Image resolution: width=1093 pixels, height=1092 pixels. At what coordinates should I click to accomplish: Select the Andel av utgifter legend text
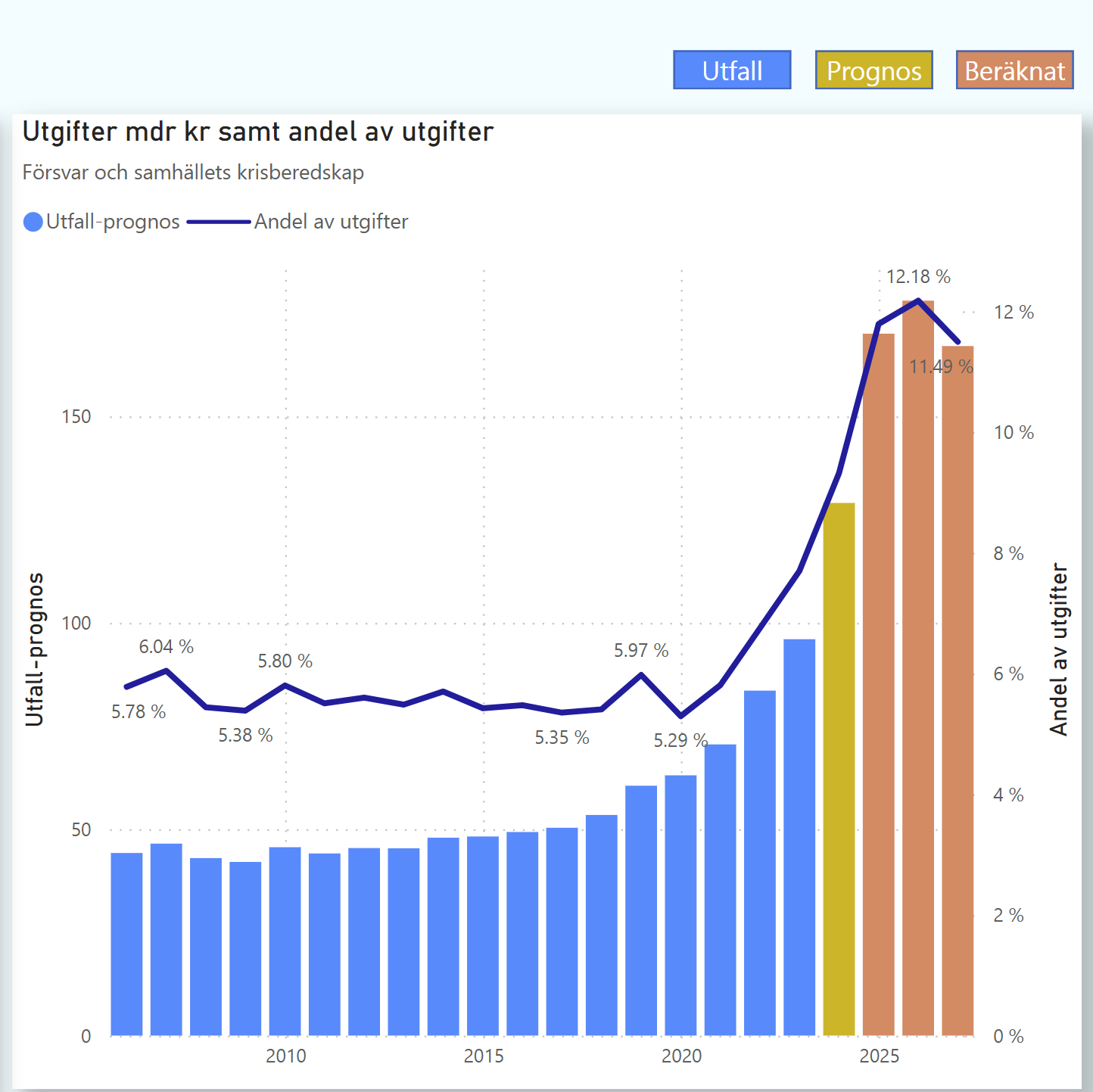point(331,222)
